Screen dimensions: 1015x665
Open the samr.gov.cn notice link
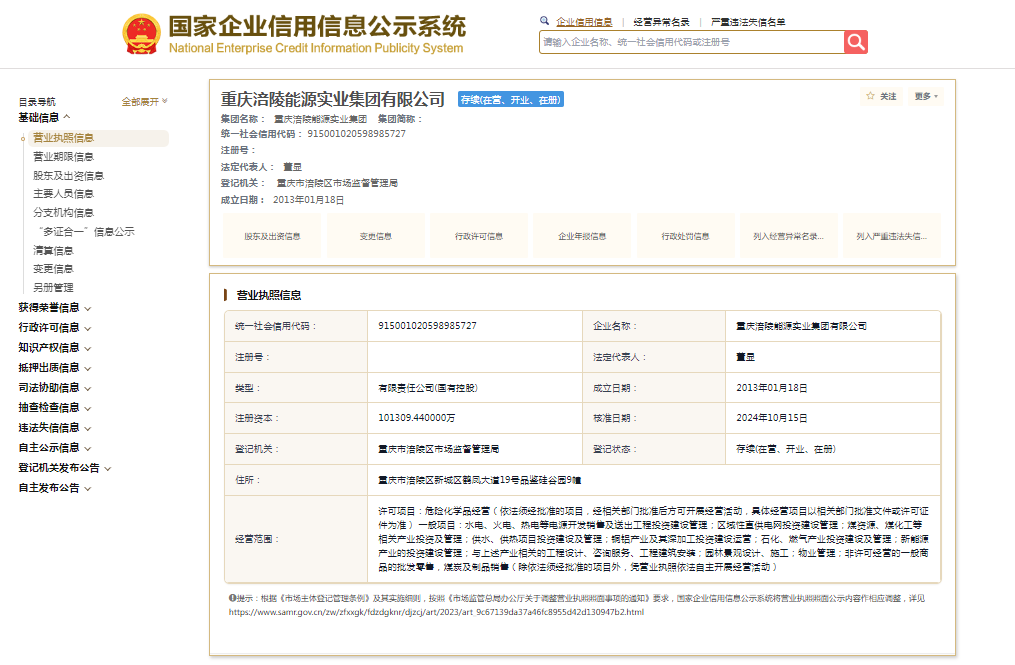tap(436, 611)
